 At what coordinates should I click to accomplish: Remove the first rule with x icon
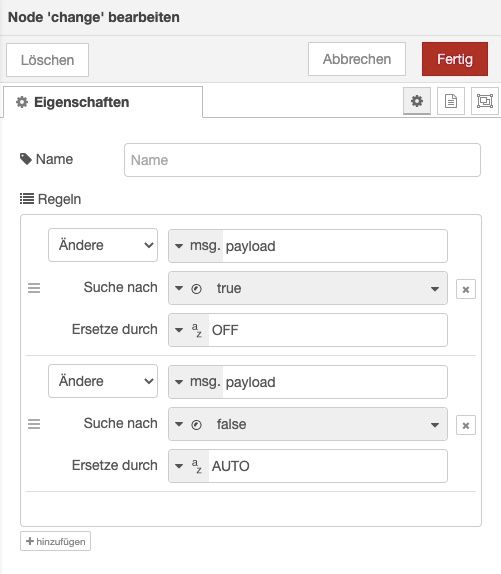466,289
